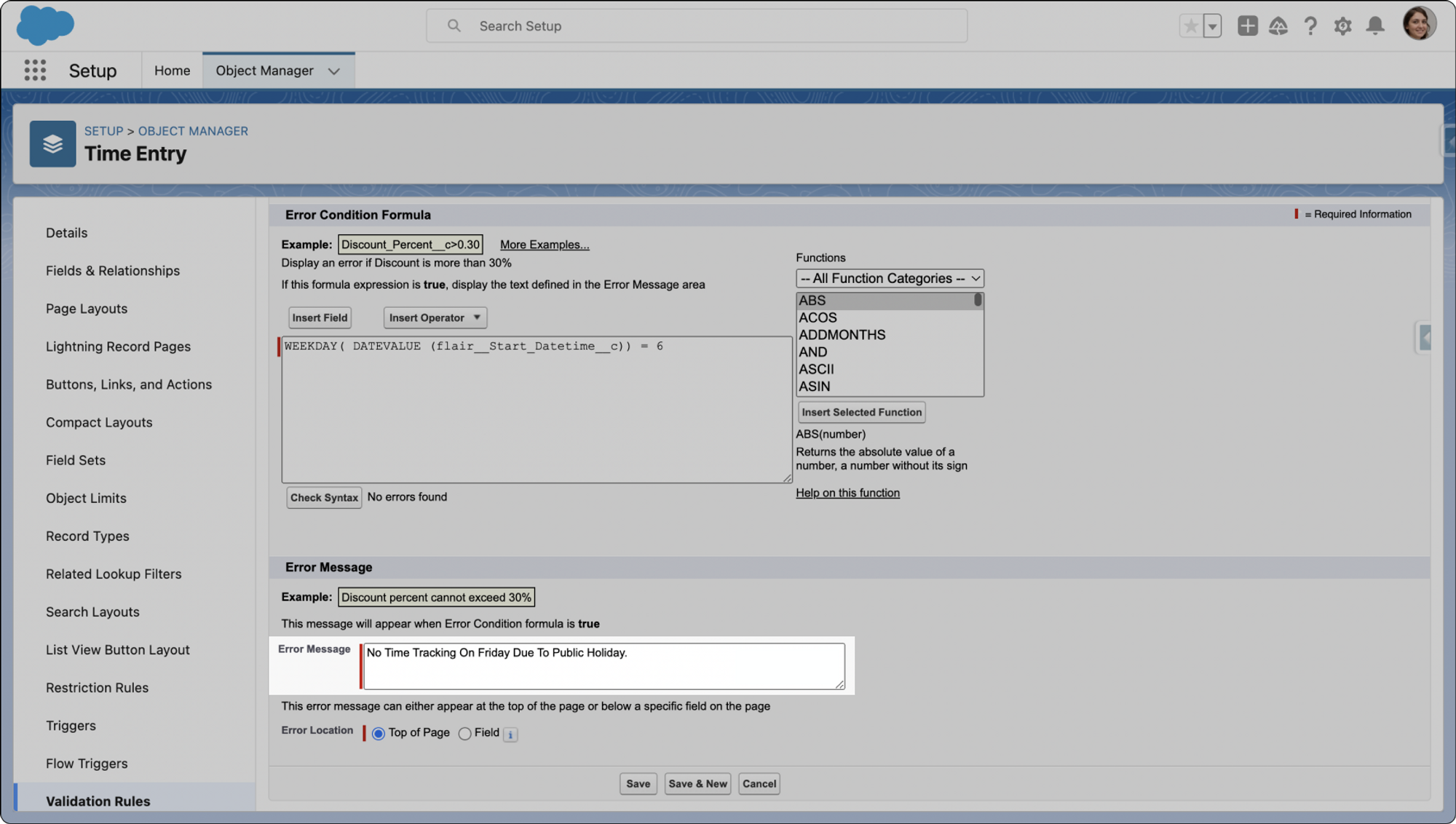This screenshot has width=1456, height=824.
Task: Open the favorites list dropdown arrow
Action: click(x=1213, y=26)
